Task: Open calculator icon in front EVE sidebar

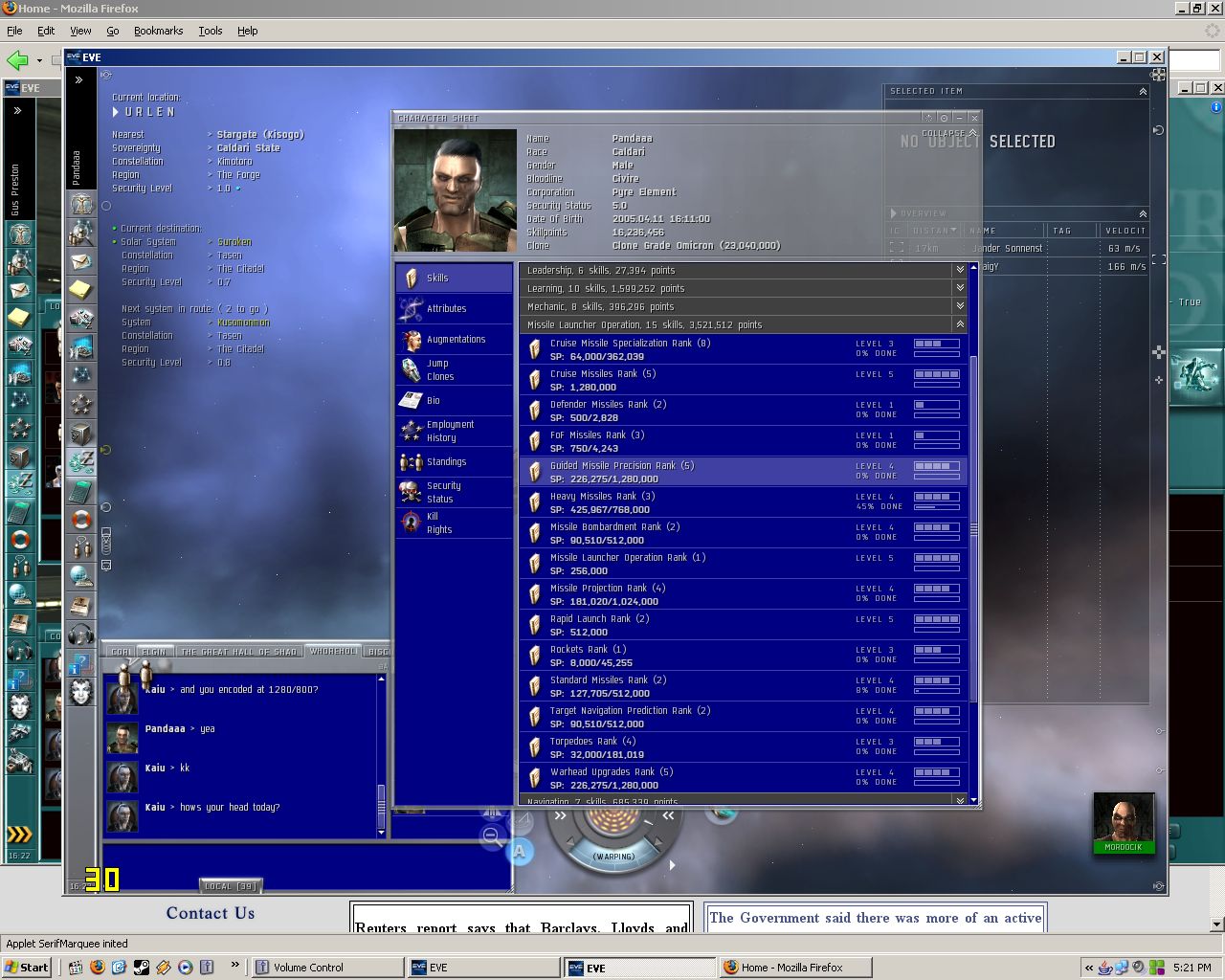Action: (81, 491)
